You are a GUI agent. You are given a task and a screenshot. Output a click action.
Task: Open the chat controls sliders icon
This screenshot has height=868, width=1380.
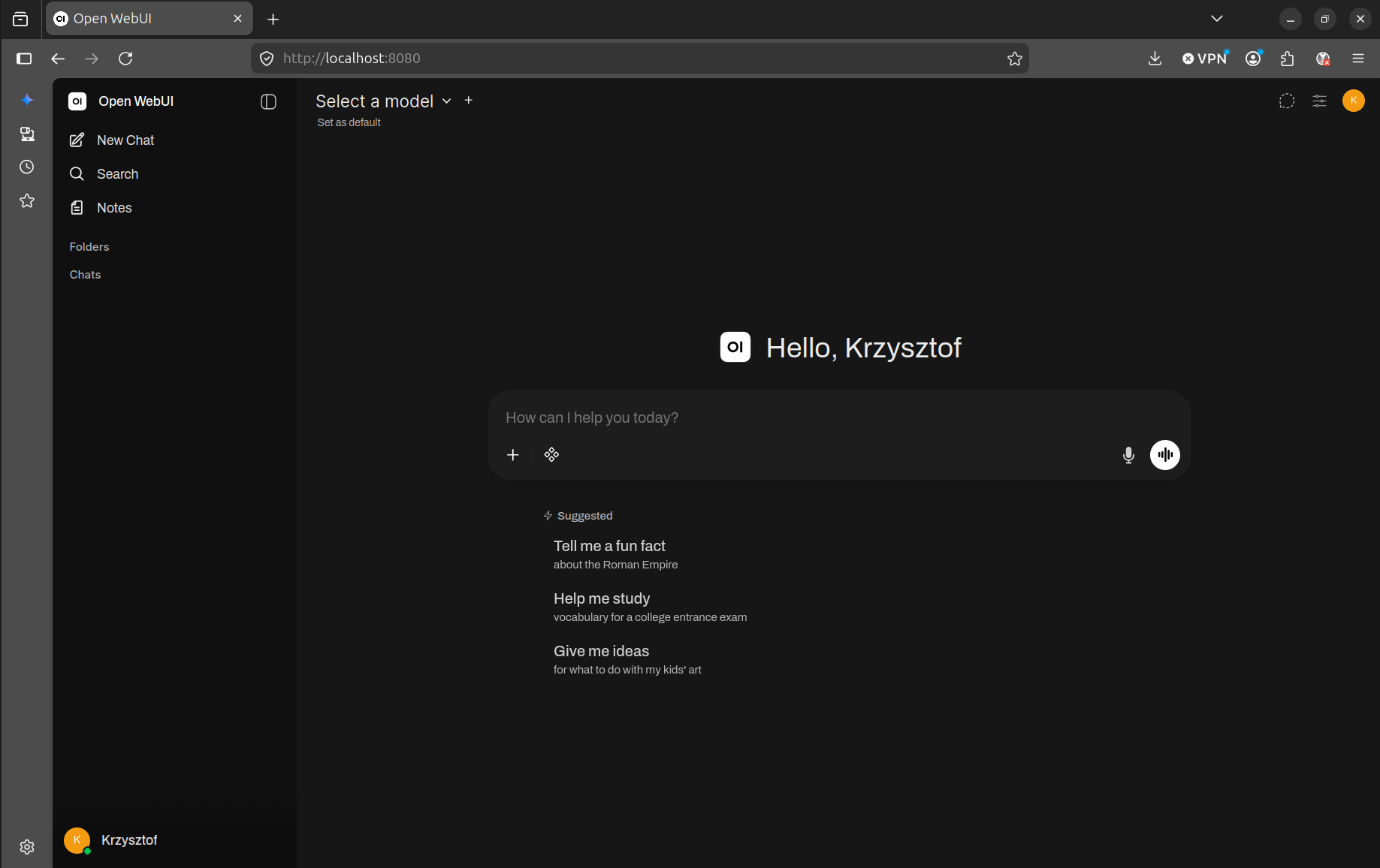click(1319, 101)
